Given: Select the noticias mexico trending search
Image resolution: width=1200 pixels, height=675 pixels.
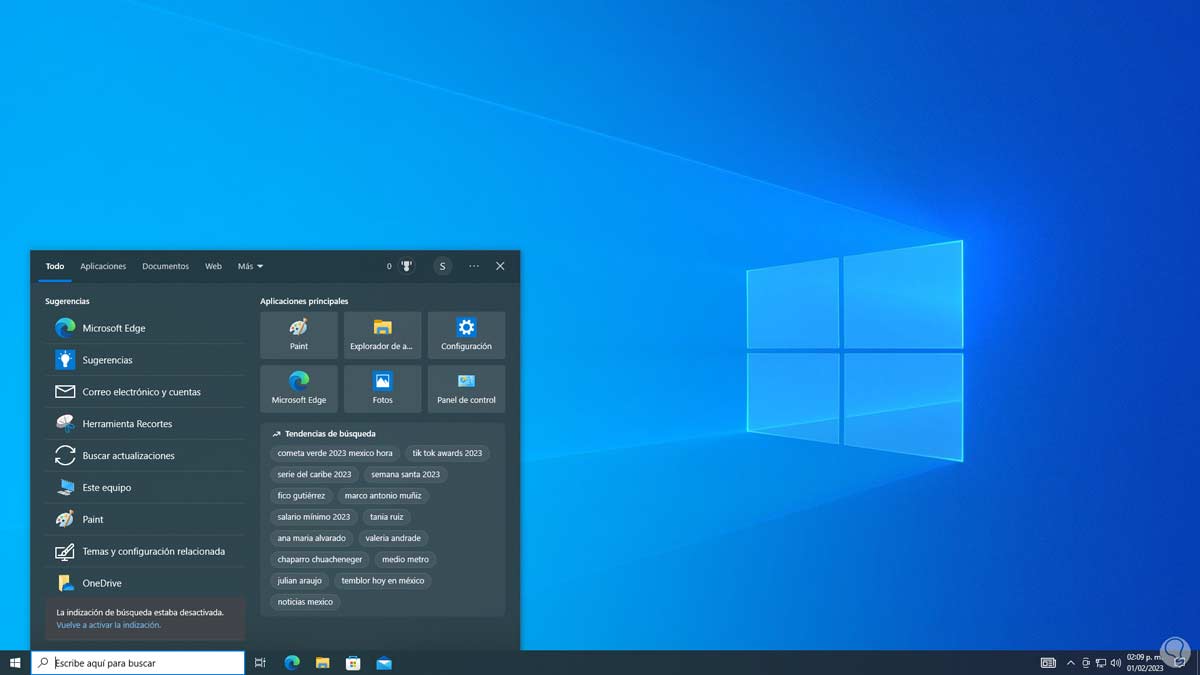Looking at the screenshot, I should pos(307,601).
